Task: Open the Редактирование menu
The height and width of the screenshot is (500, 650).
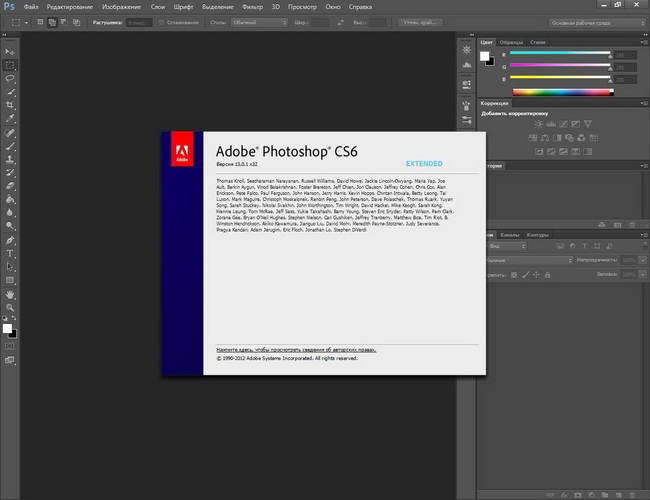Action: tap(70, 7)
